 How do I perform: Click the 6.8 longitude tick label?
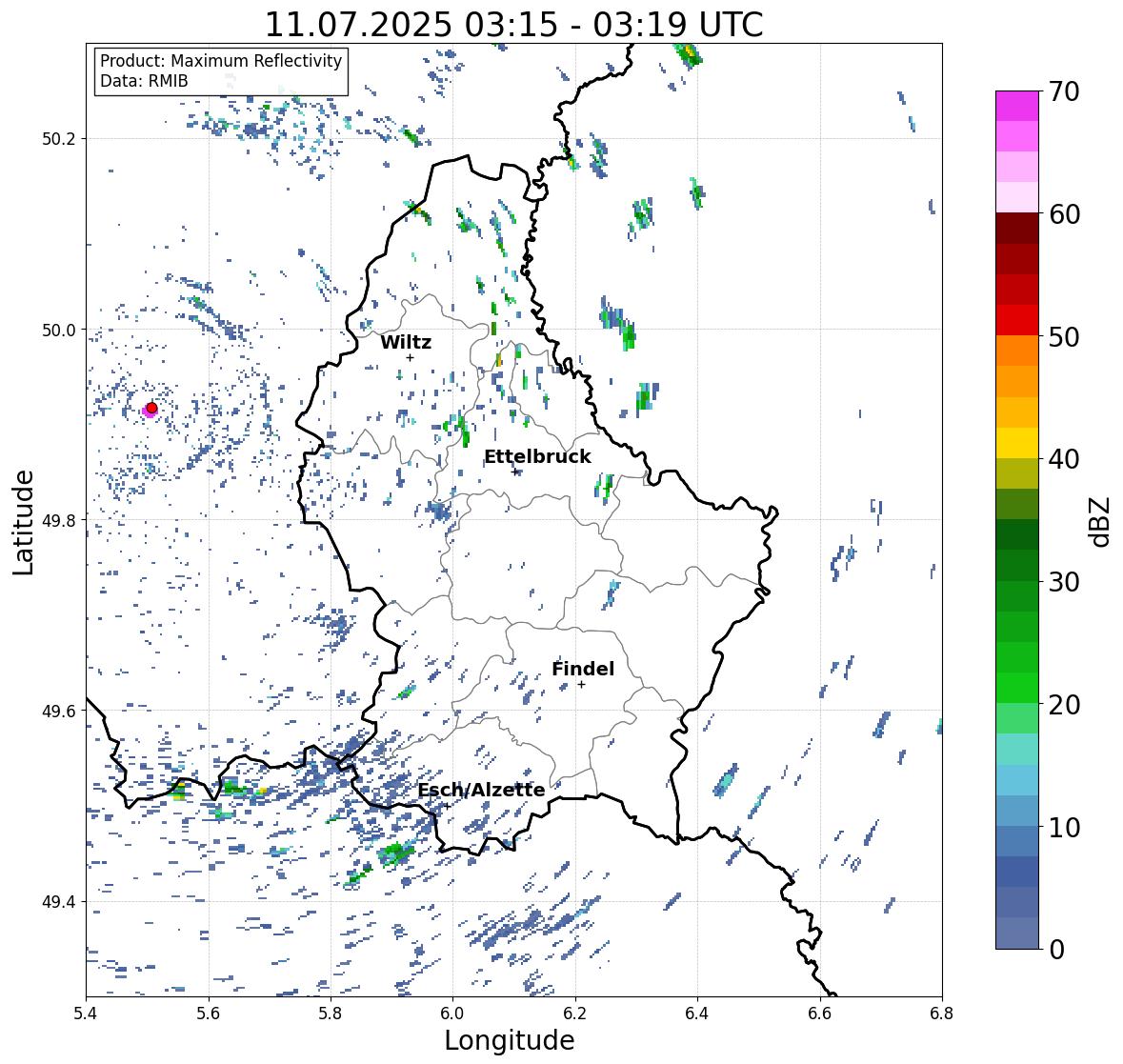click(941, 1014)
